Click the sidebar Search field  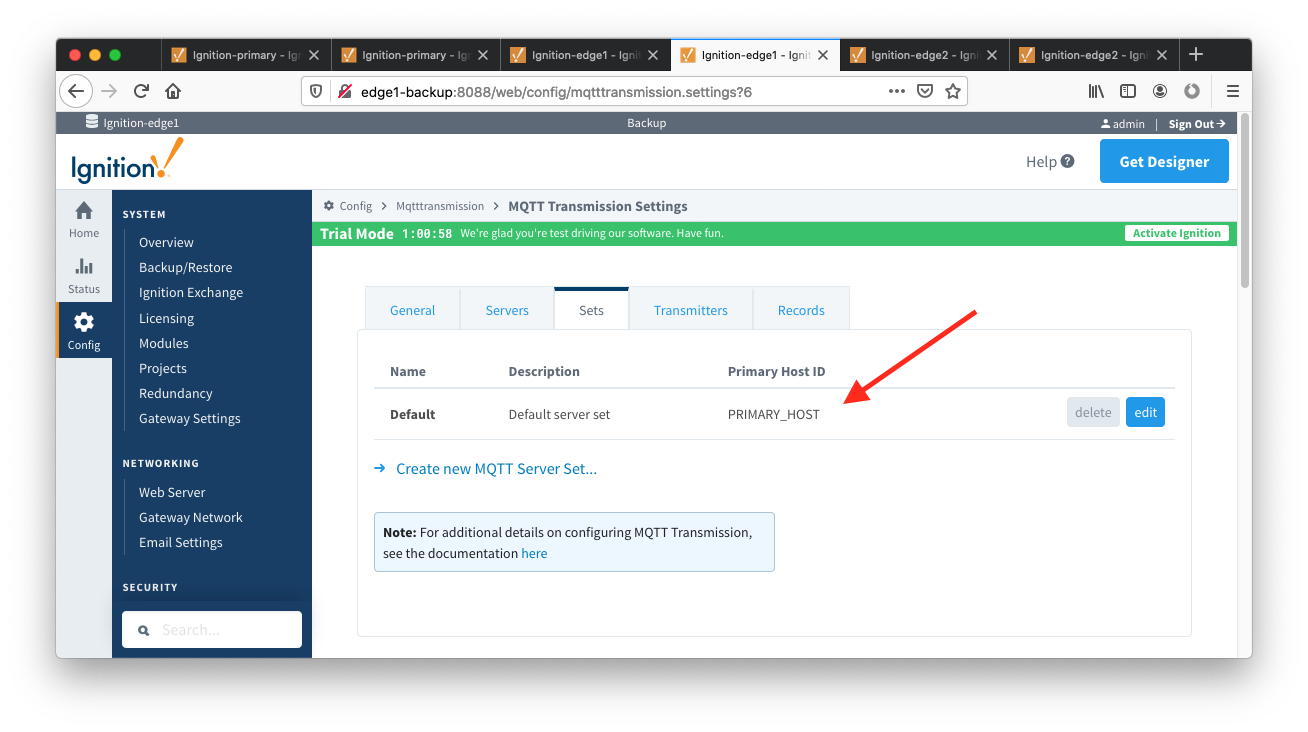212,630
